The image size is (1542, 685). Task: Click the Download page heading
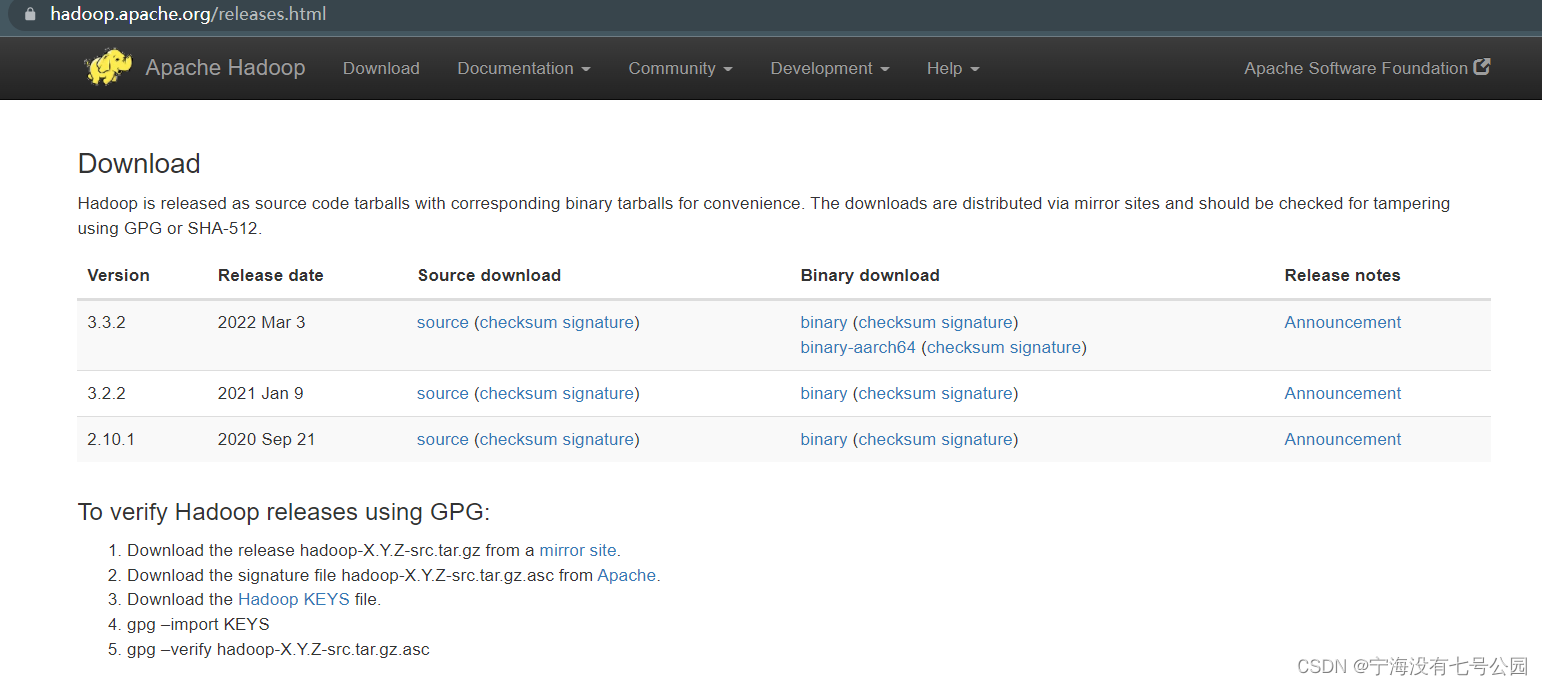(139, 163)
